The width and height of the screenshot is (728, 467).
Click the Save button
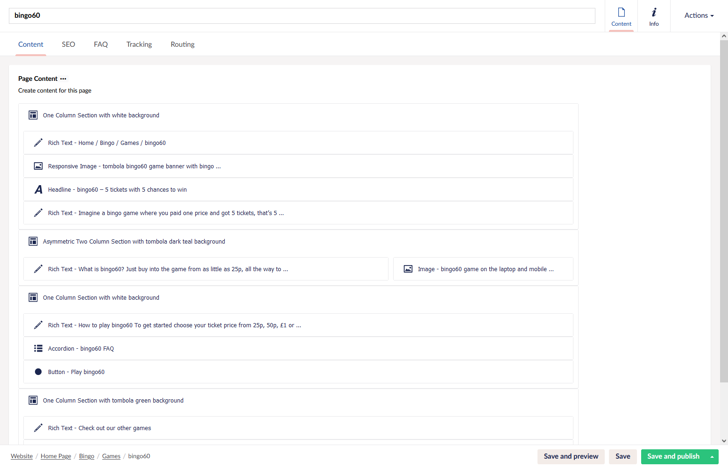point(623,456)
